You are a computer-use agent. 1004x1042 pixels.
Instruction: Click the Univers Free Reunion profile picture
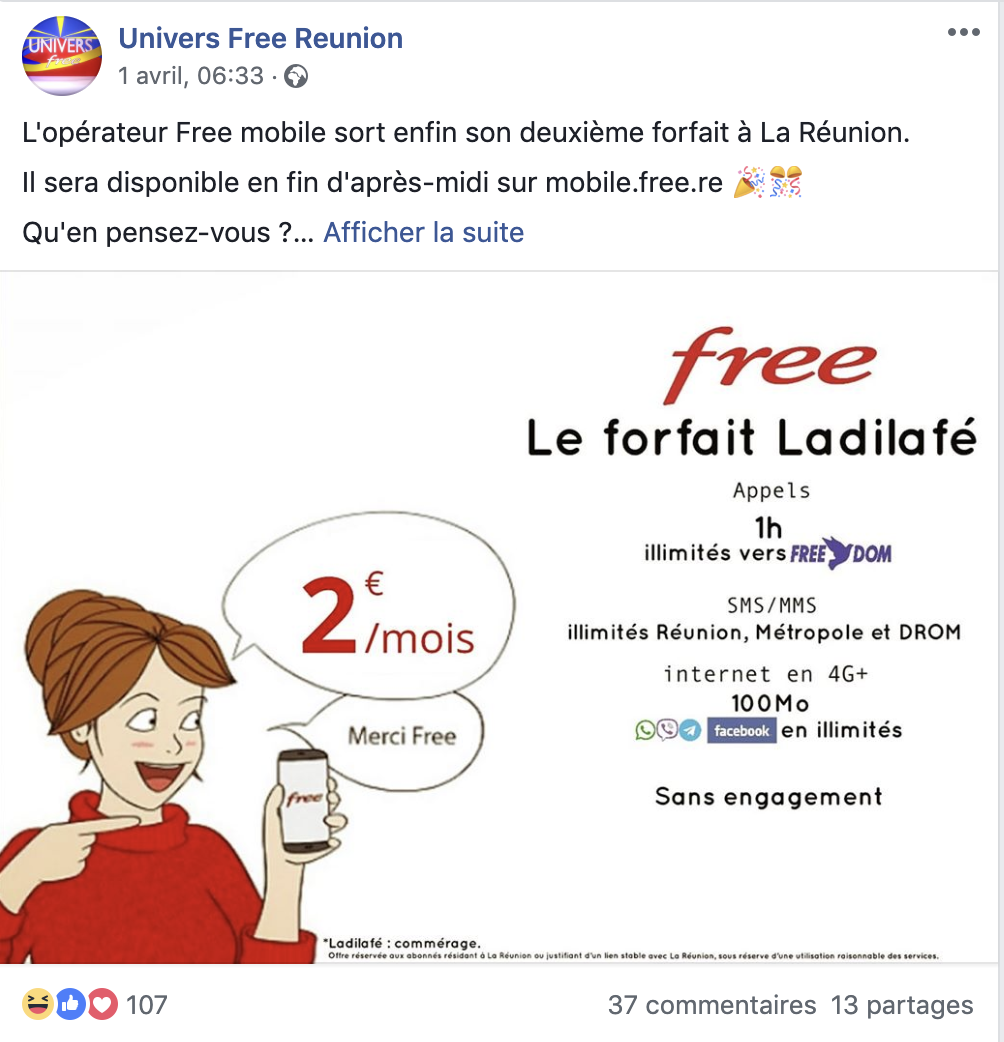coord(62,56)
